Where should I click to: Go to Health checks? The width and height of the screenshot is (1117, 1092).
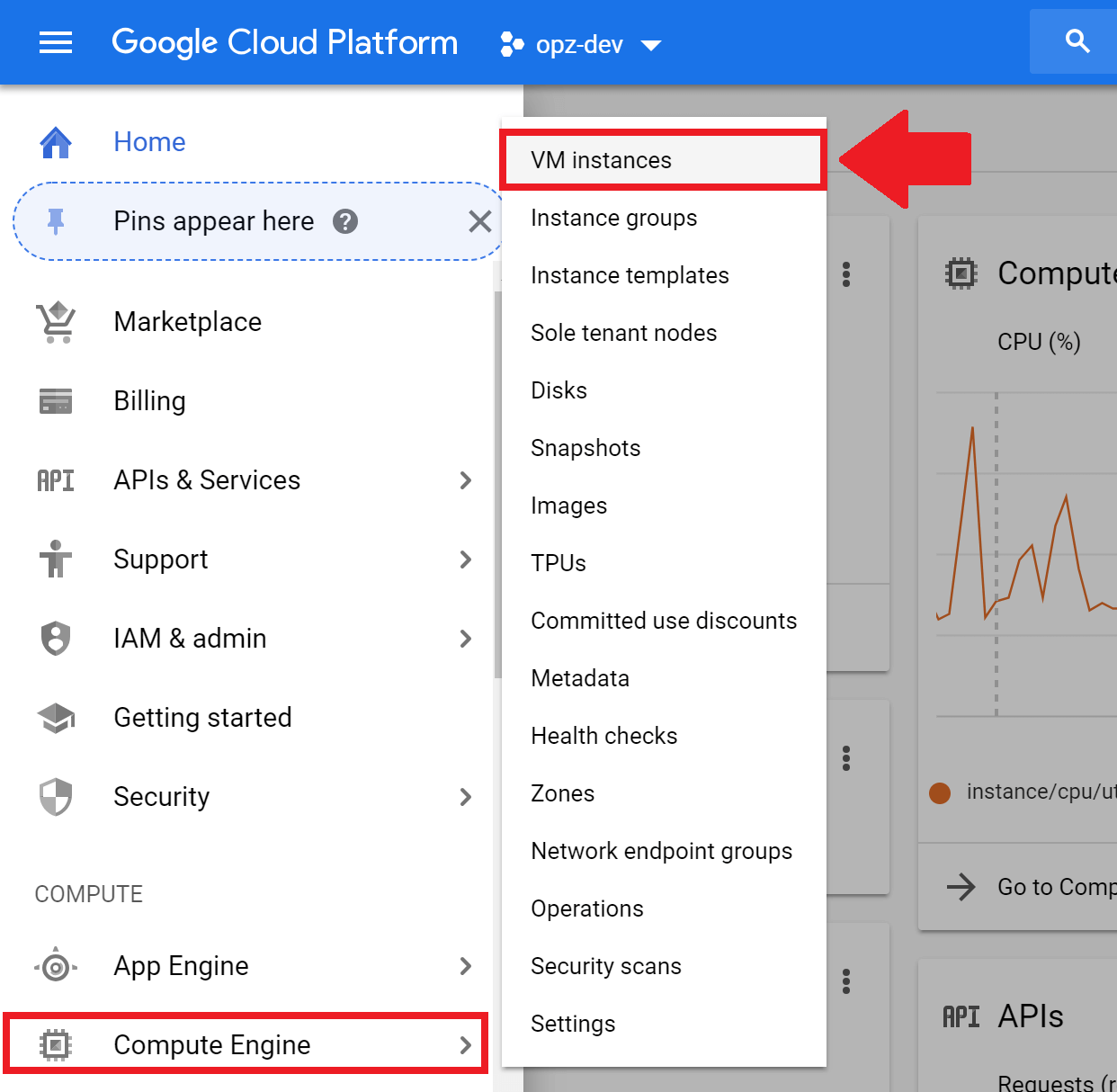point(664,736)
